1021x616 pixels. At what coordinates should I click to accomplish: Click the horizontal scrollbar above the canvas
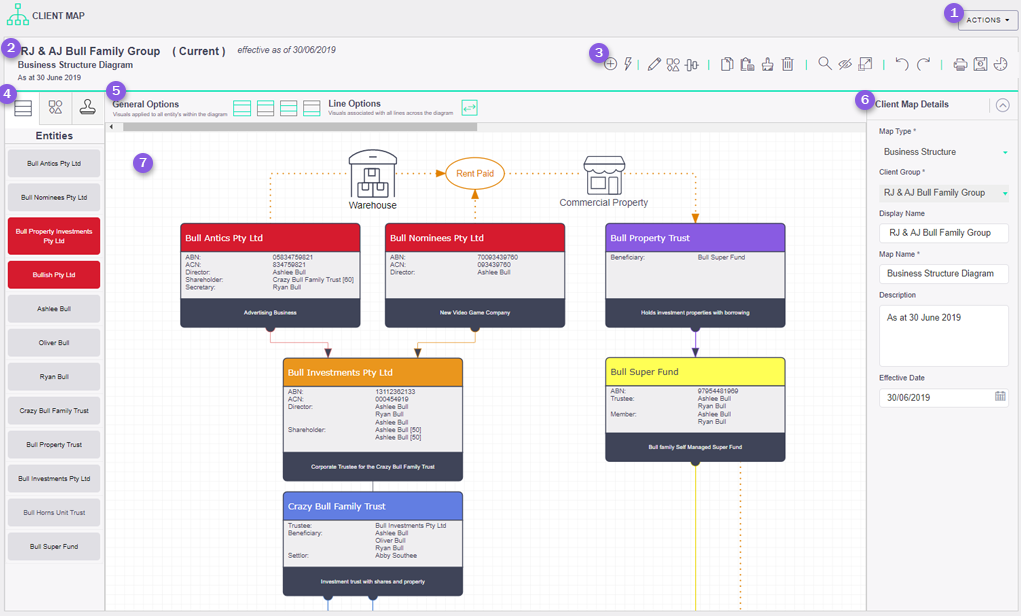pos(300,127)
